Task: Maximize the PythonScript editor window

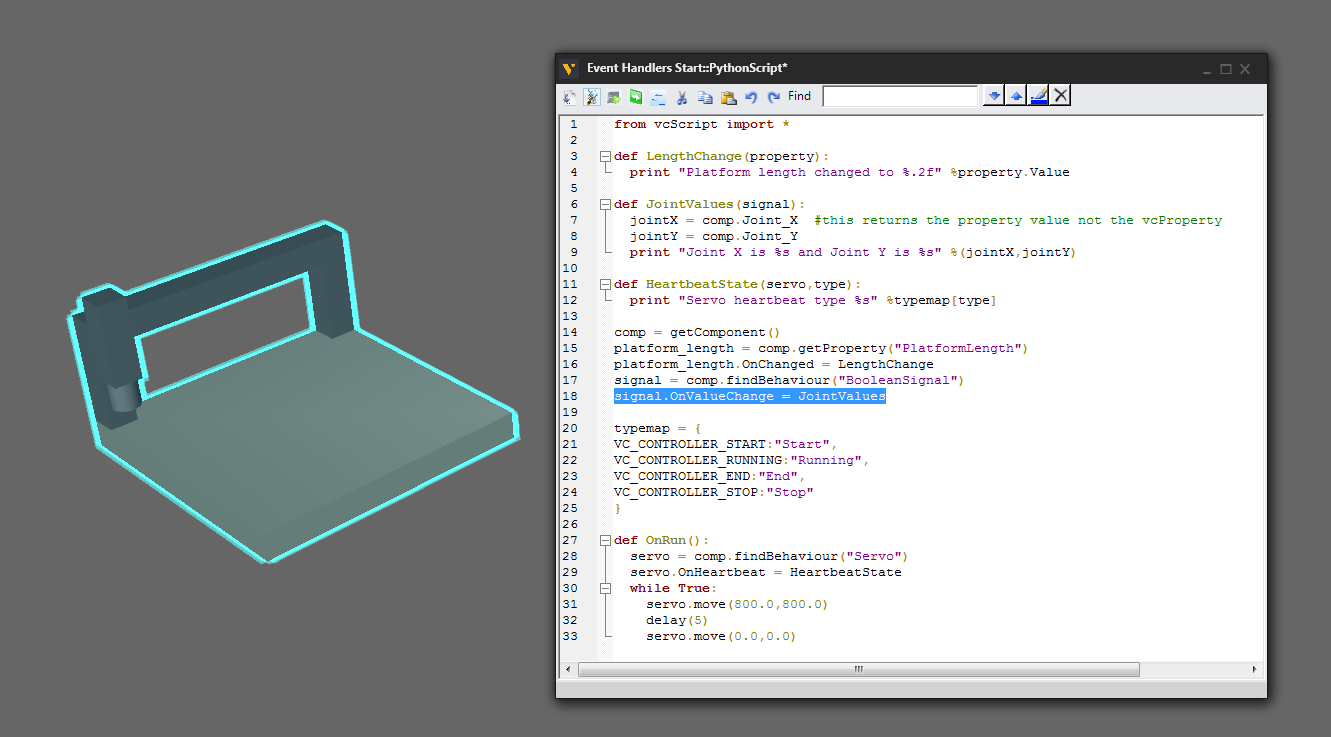Action: click(x=1226, y=69)
